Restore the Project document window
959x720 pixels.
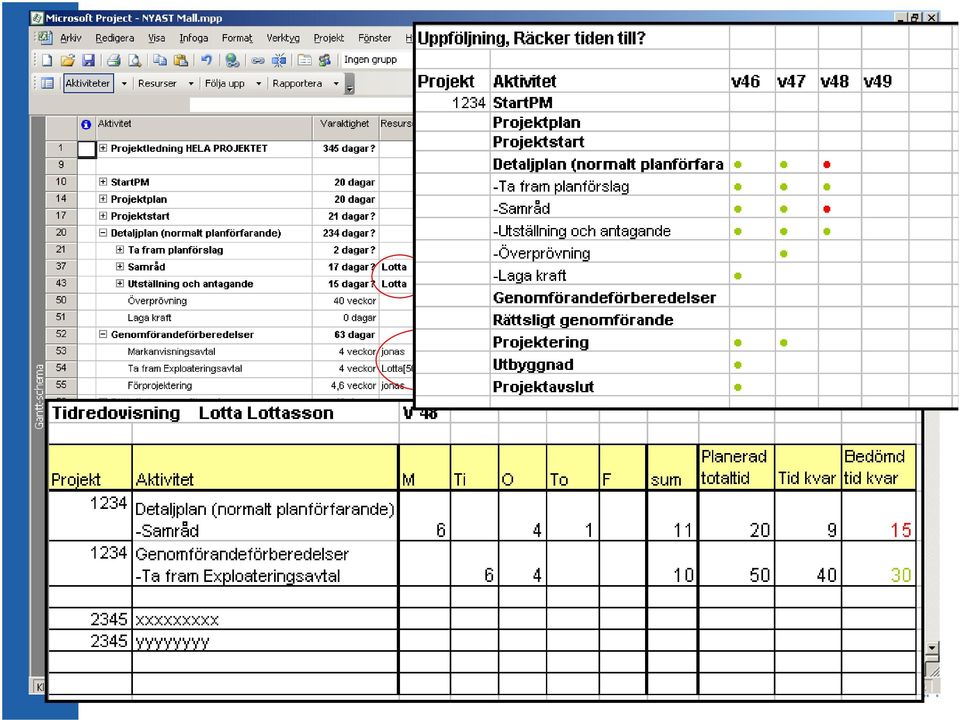(x=916, y=18)
